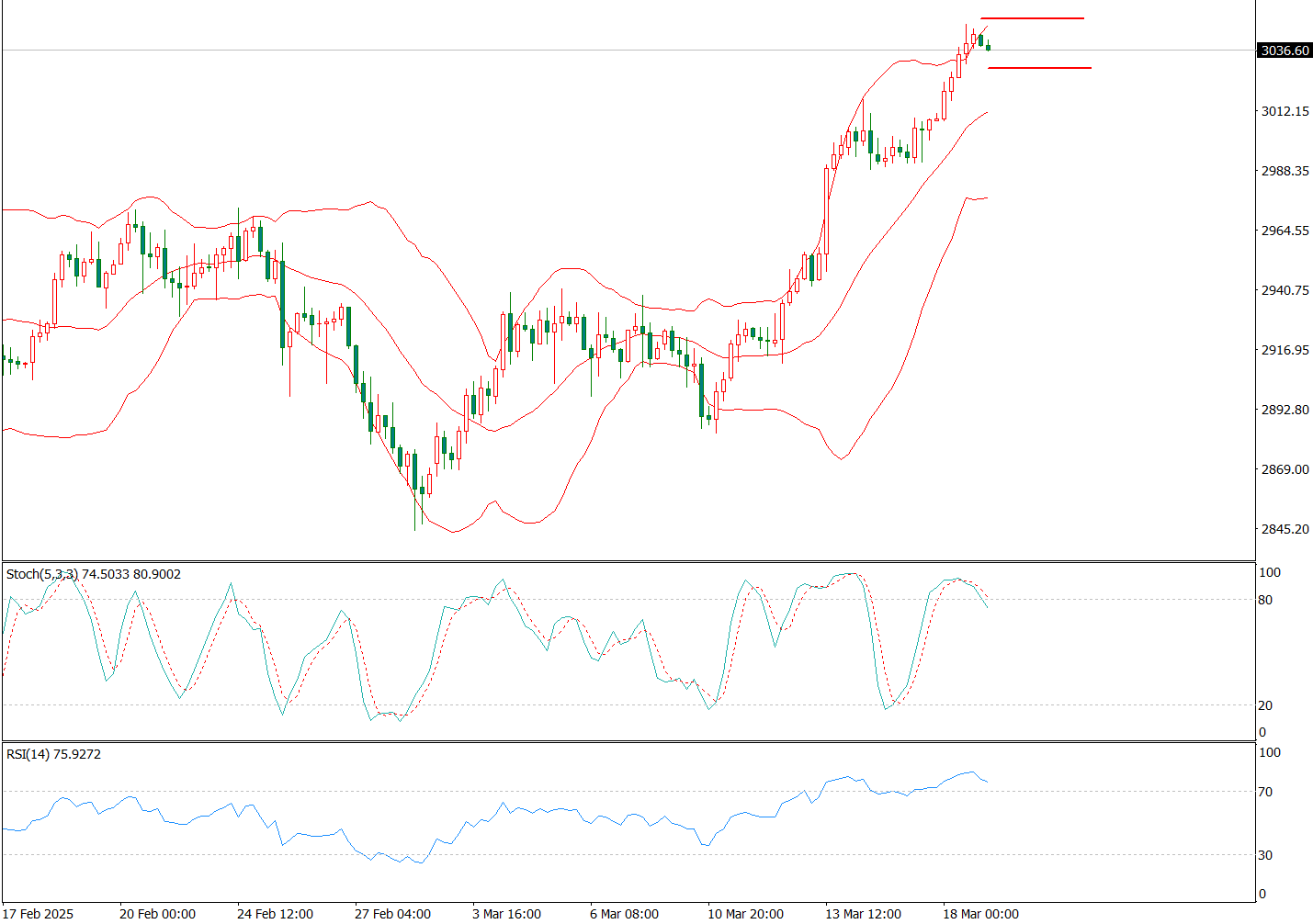The image size is (1313, 924).
Task: Click the current price label 3036.60
Action: [x=1285, y=51]
